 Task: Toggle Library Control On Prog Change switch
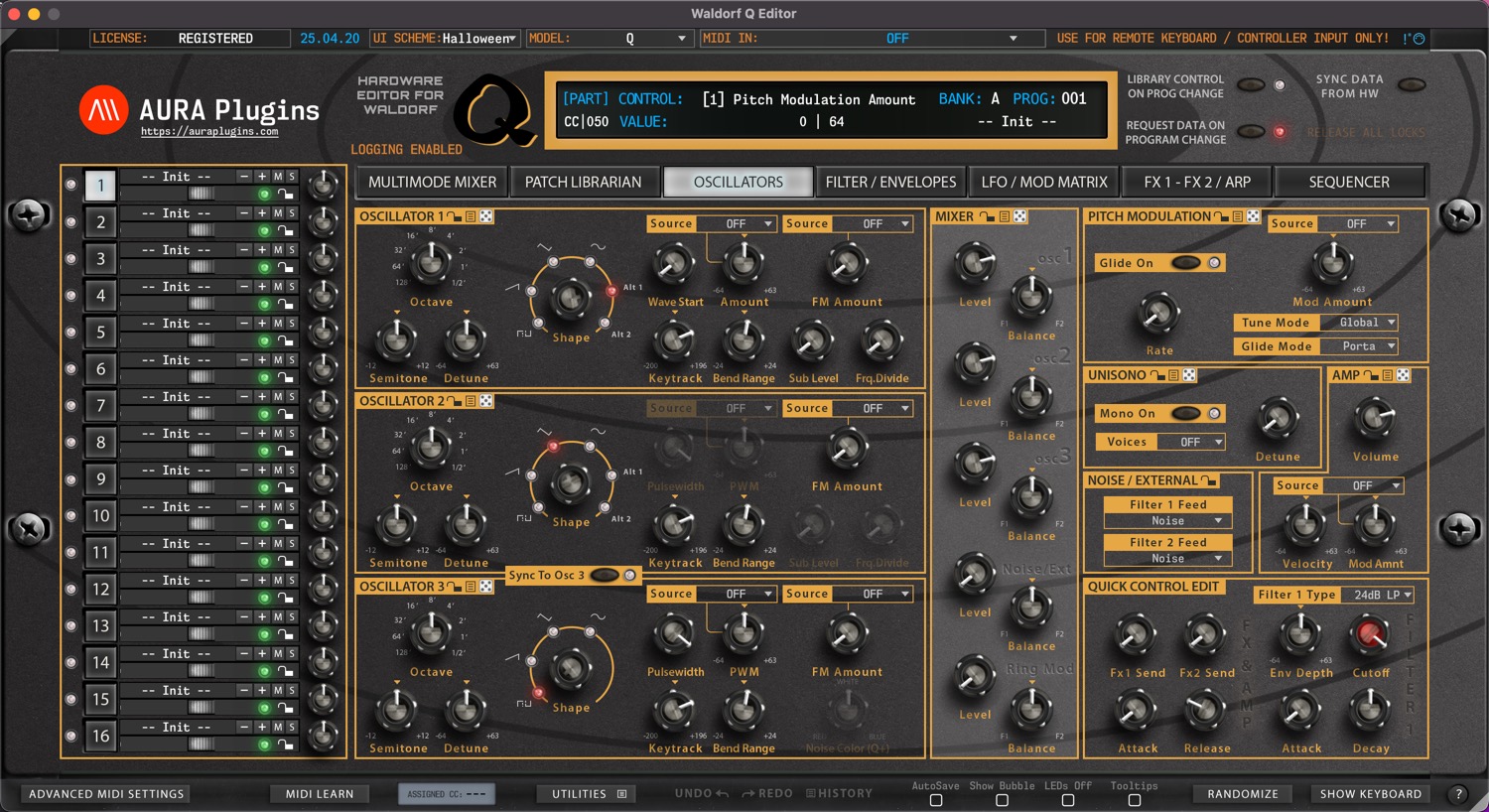tap(1251, 85)
